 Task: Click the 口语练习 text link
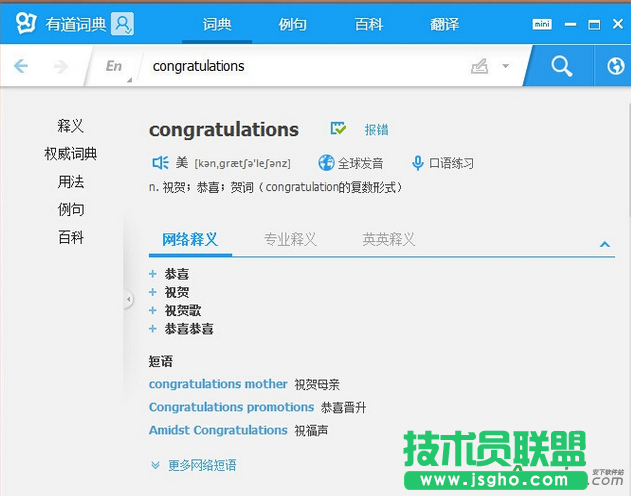click(451, 163)
